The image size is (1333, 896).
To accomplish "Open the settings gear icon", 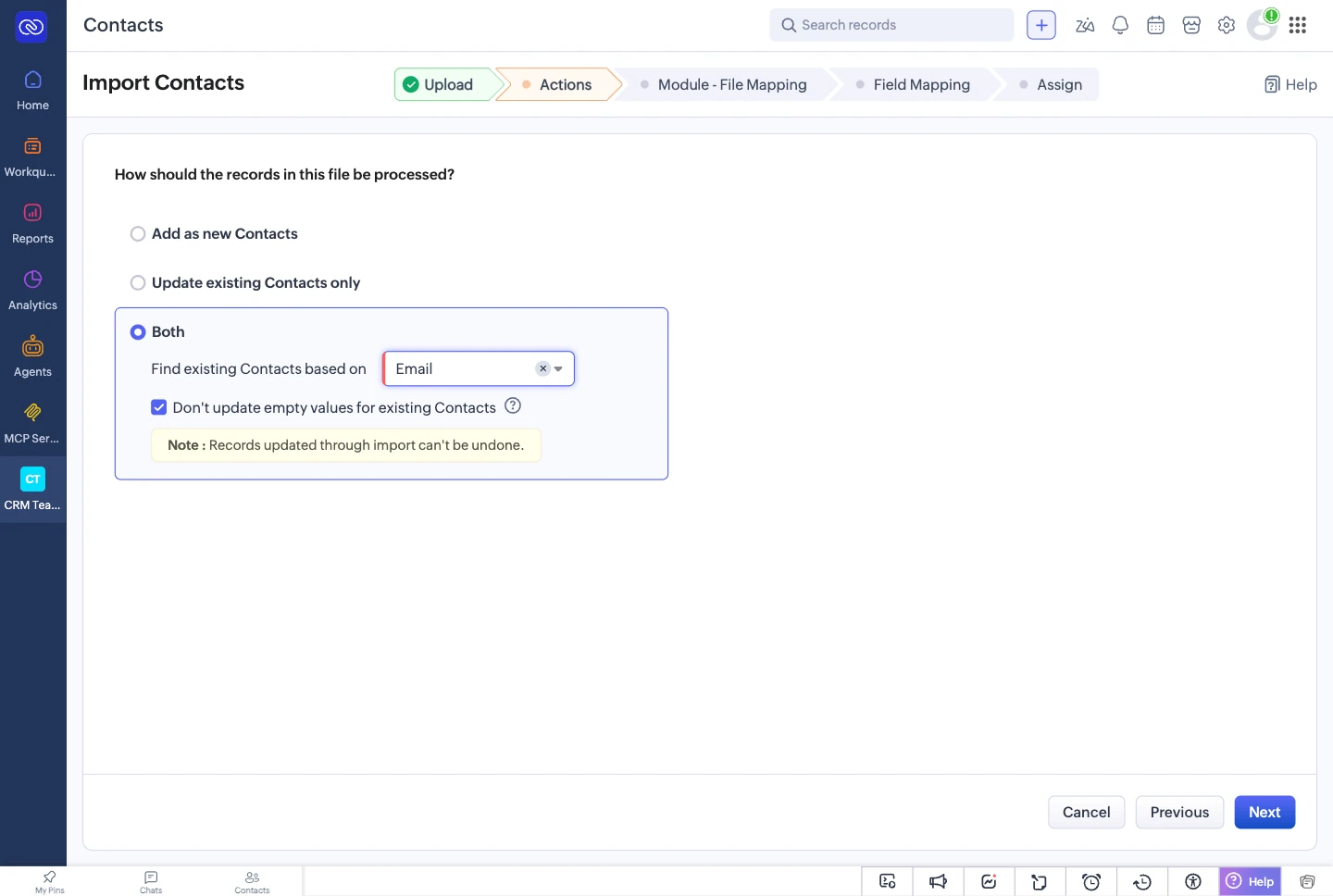I will [x=1227, y=25].
